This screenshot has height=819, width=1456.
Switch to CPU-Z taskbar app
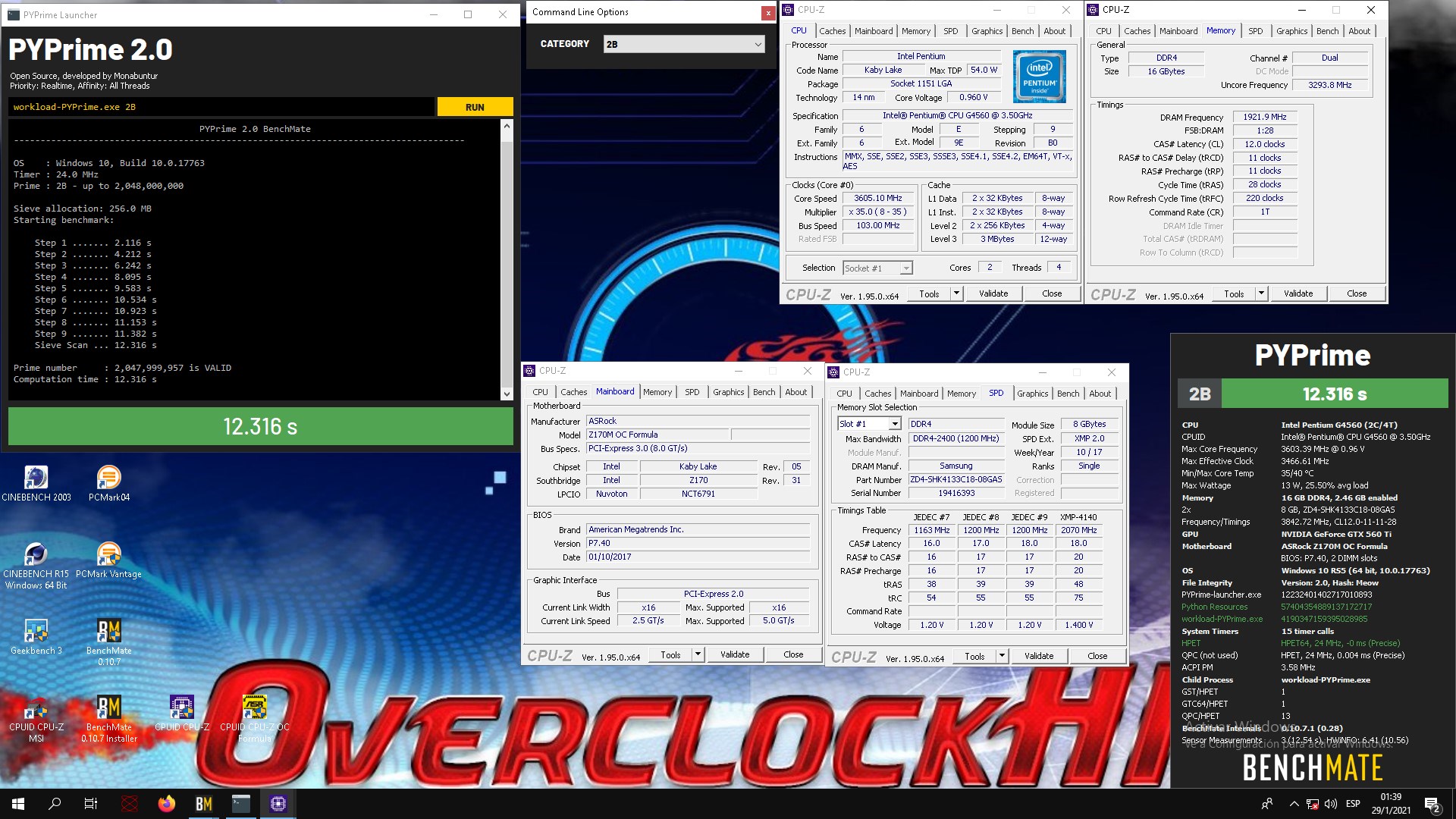point(278,804)
